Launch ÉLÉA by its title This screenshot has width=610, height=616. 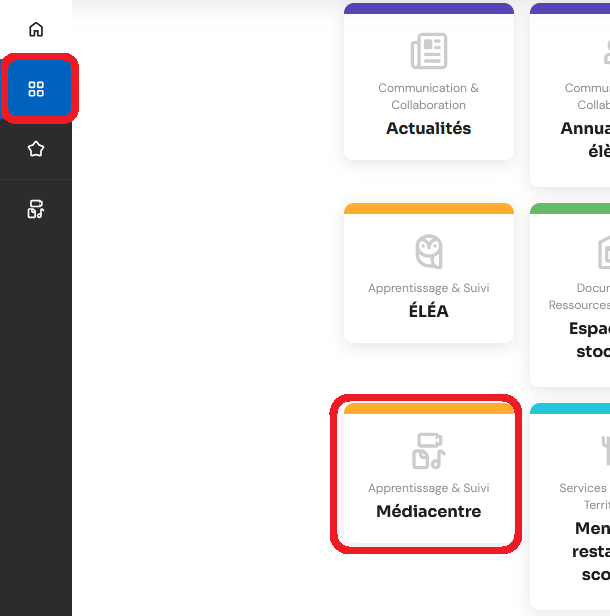coord(428,311)
